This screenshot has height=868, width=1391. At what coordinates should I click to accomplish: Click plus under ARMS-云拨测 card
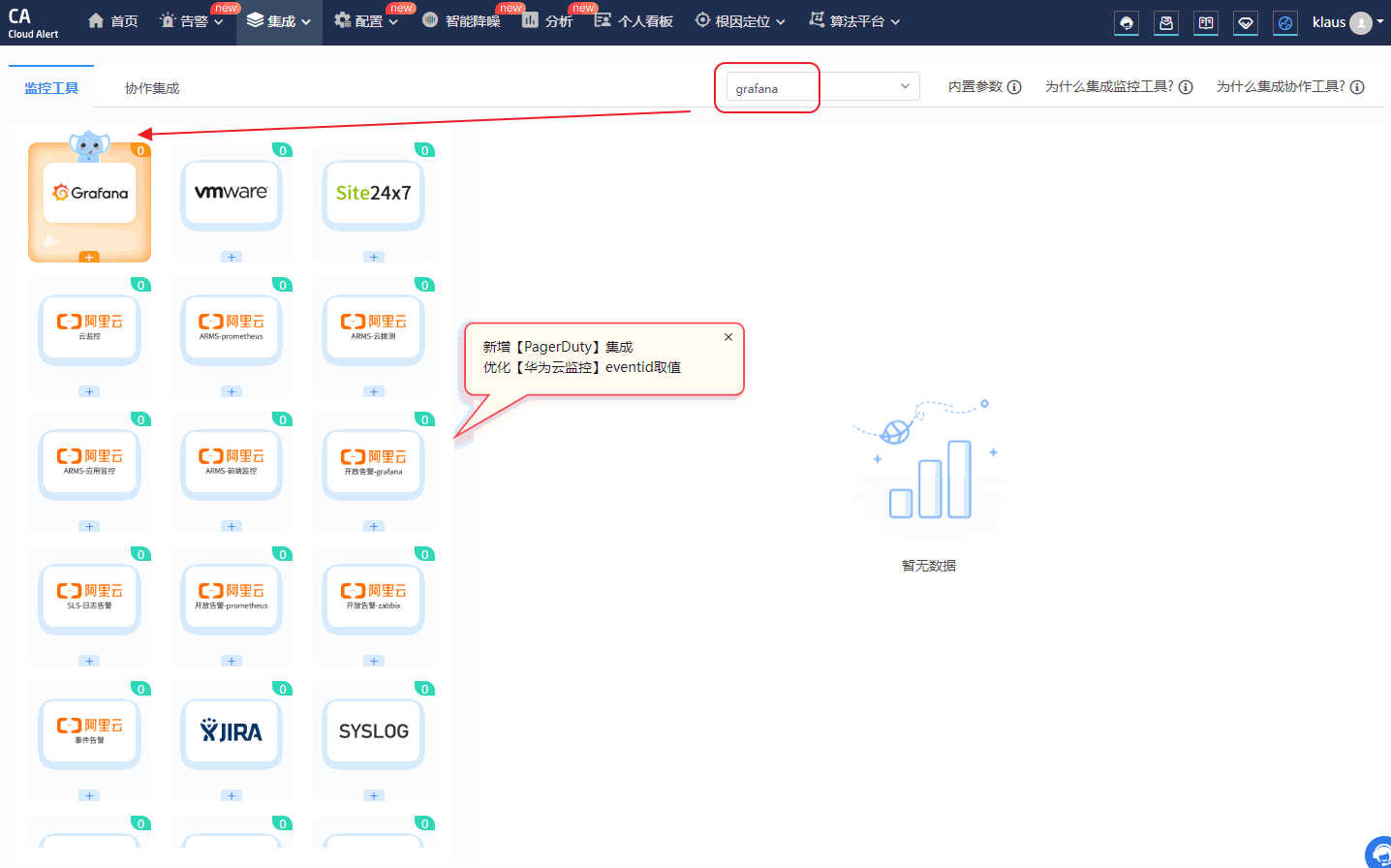click(x=374, y=392)
